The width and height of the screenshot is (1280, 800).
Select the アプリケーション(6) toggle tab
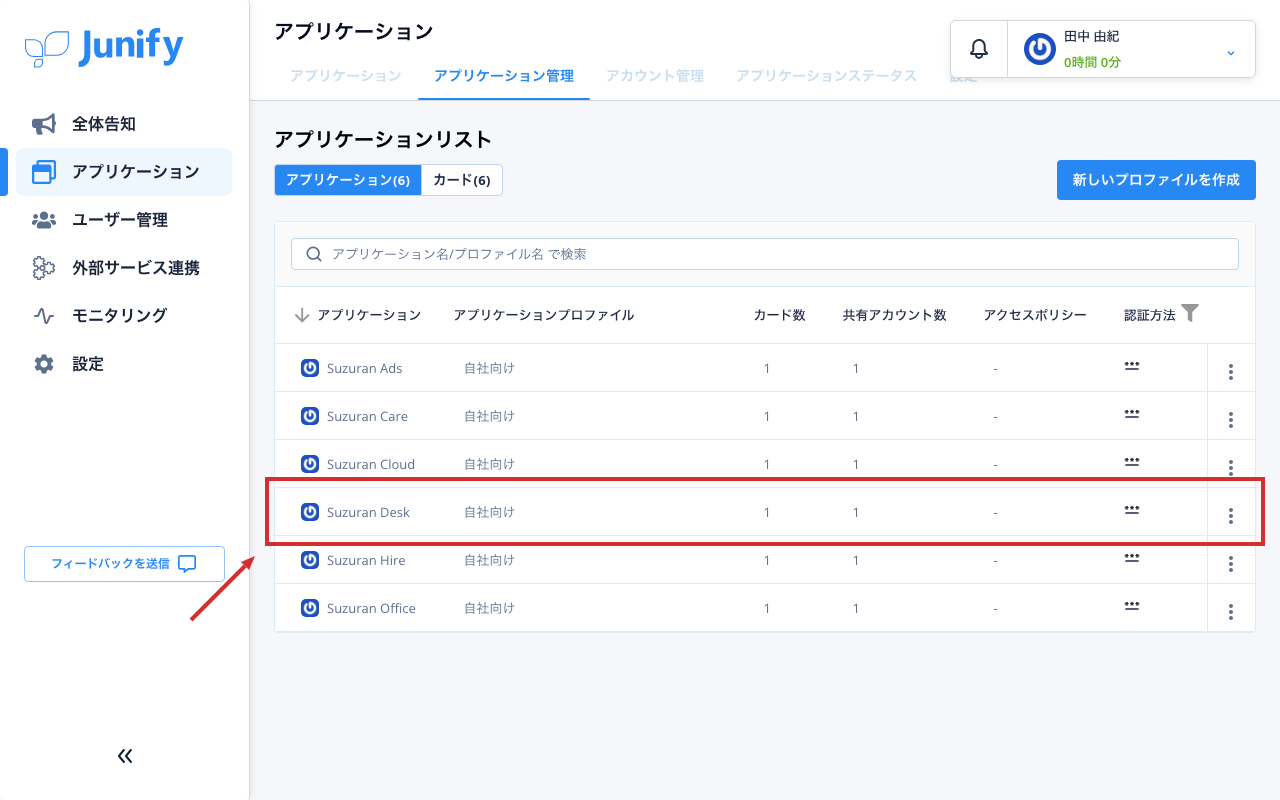click(348, 180)
